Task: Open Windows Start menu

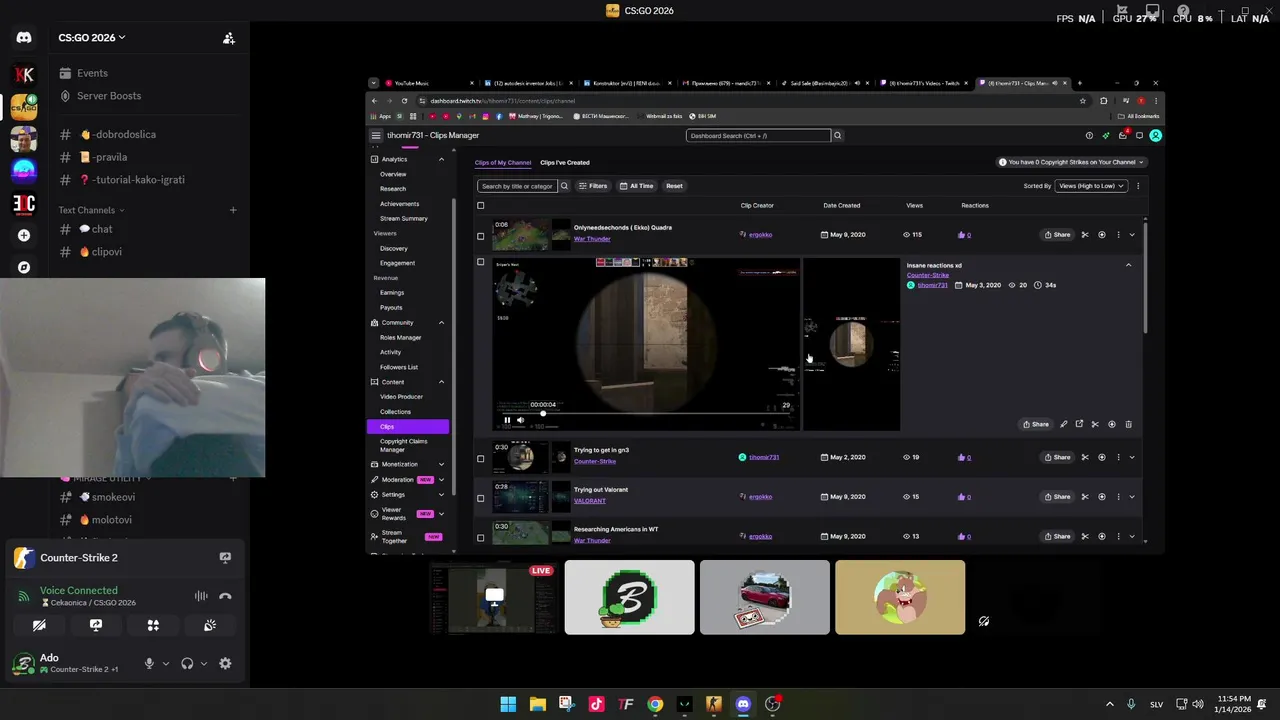Action: click(x=508, y=704)
